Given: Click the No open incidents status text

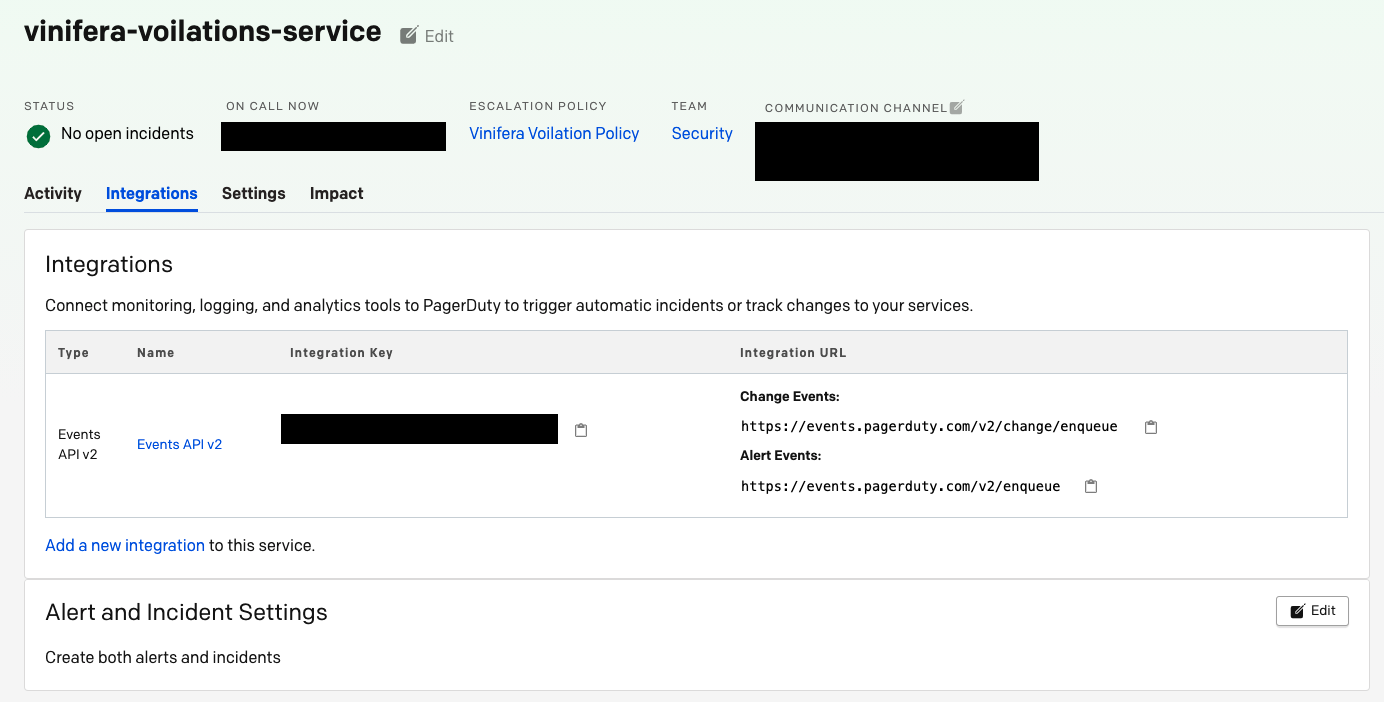Looking at the screenshot, I should point(127,134).
